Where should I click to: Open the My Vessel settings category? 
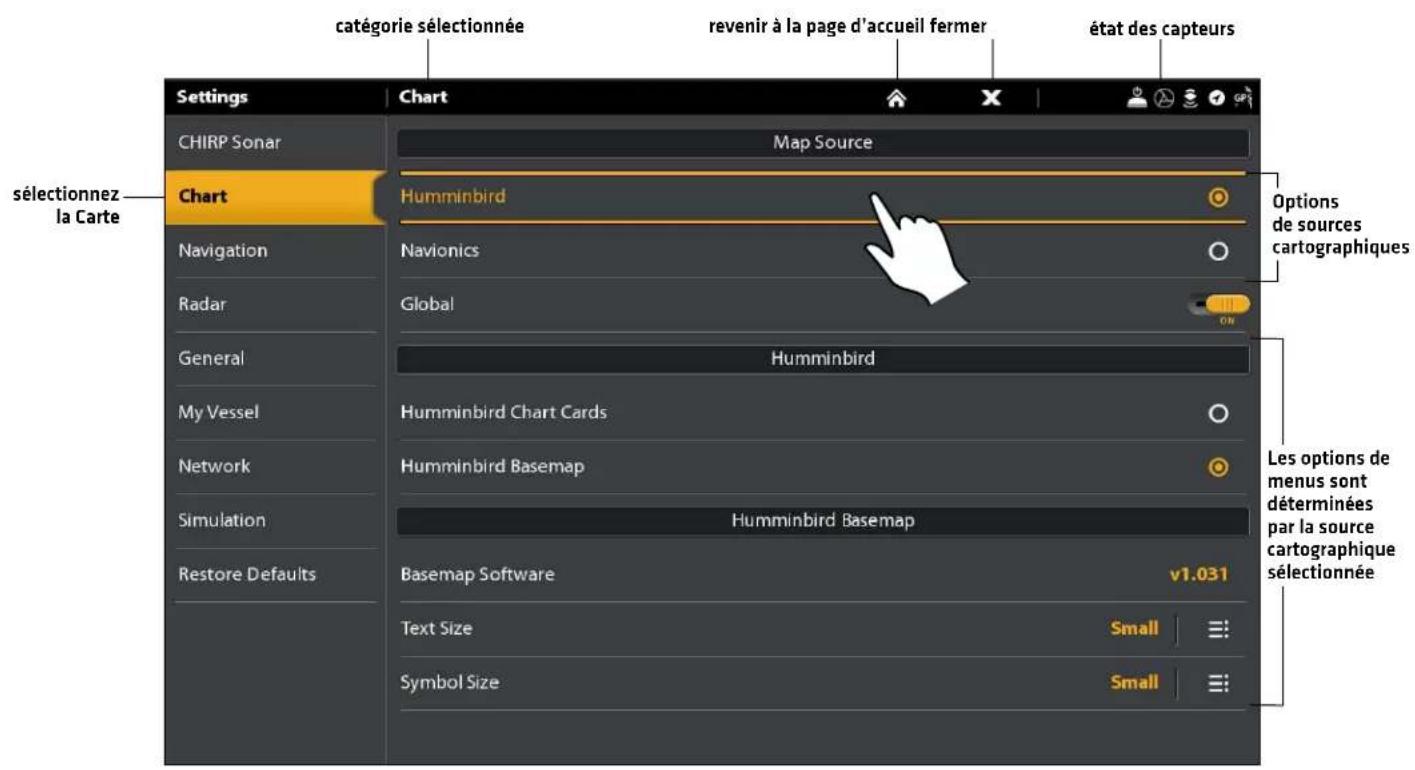point(276,413)
